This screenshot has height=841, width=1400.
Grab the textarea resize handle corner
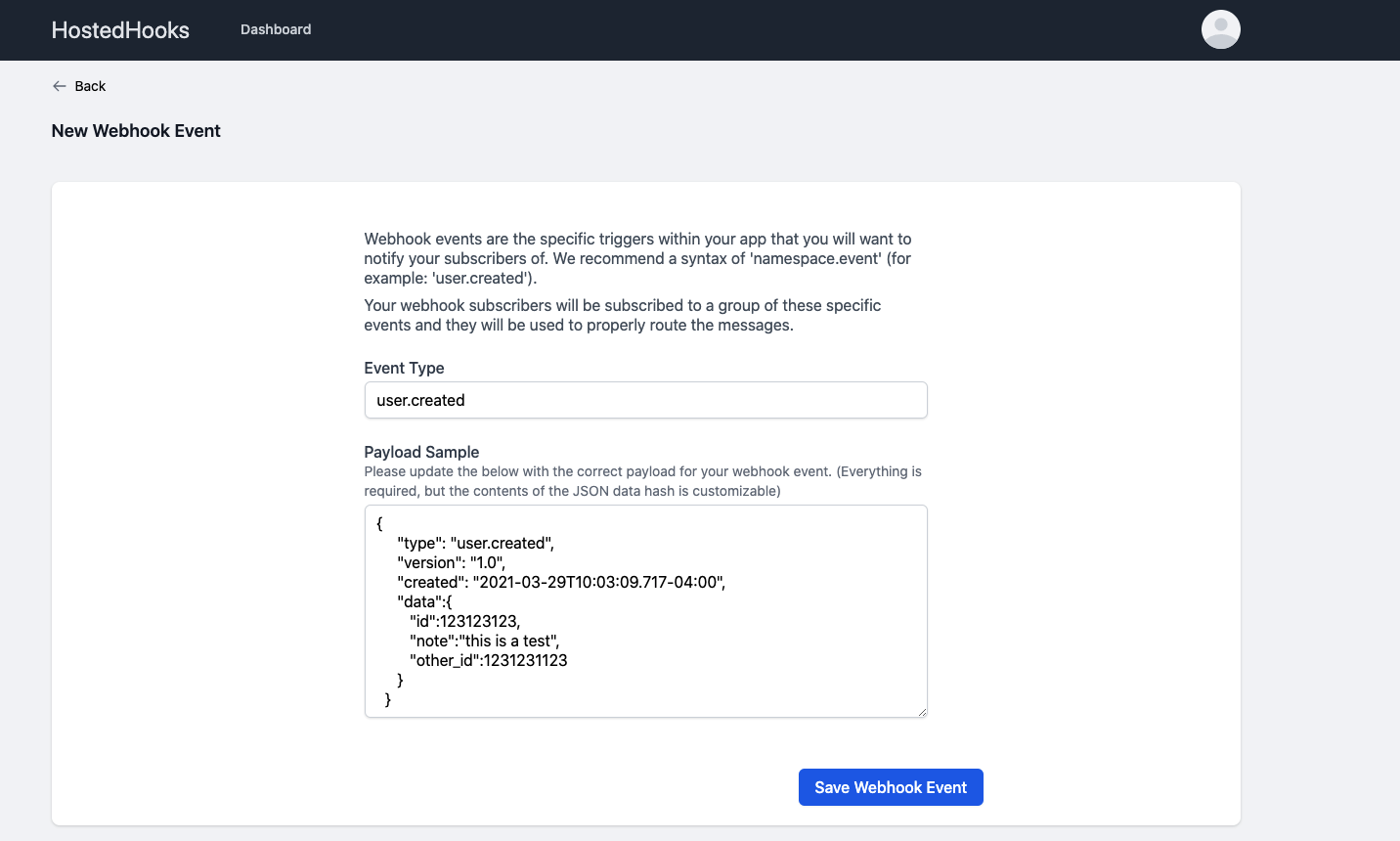[x=921, y=712]
